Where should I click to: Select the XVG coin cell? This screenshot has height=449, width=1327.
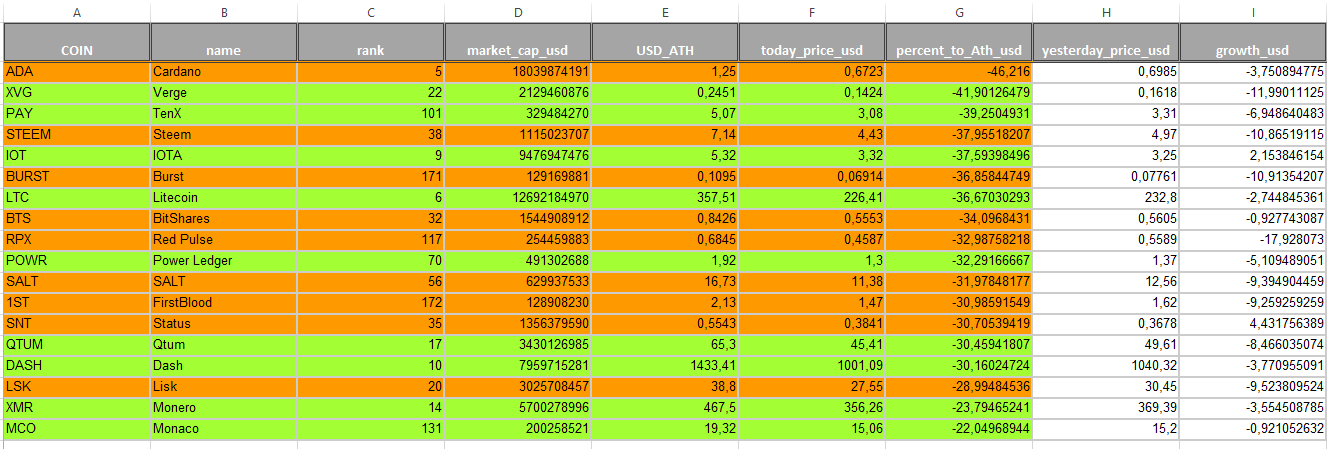[77, 93]
